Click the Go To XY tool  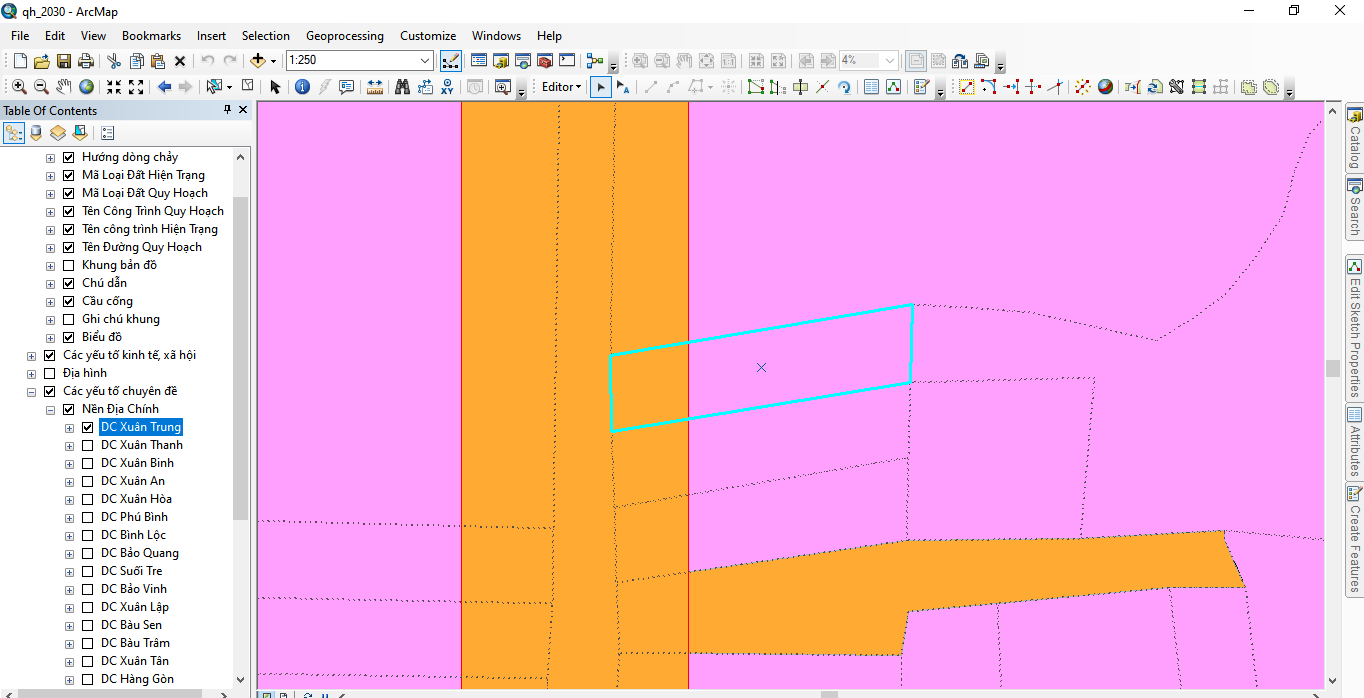pos(447,87)
